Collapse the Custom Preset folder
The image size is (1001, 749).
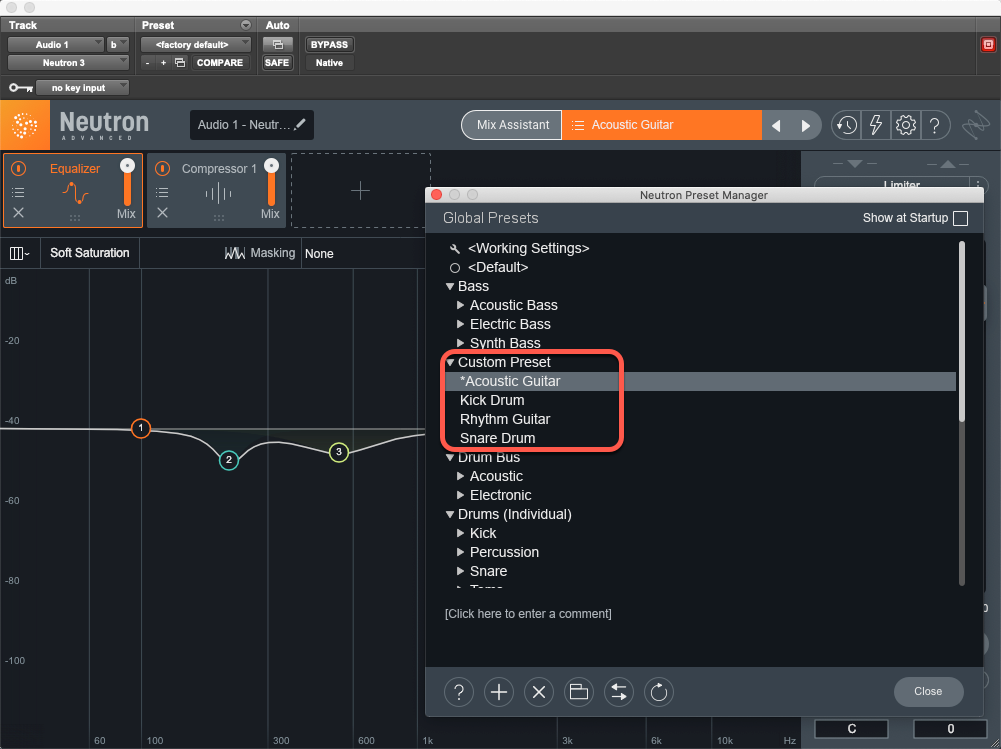(450, 362)
